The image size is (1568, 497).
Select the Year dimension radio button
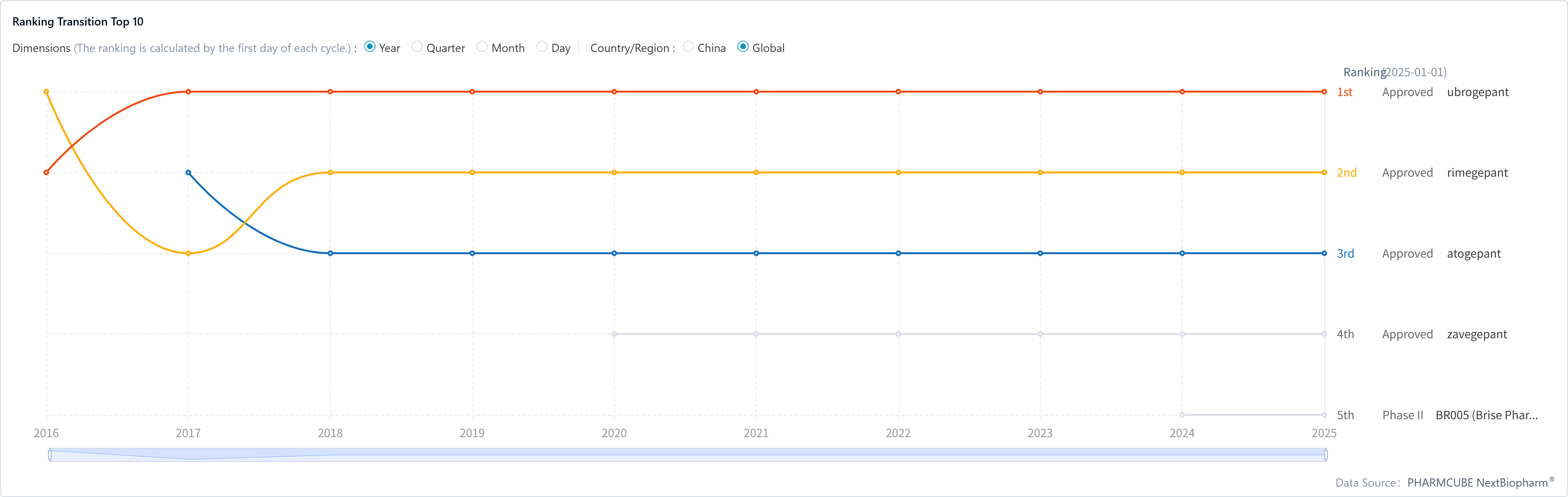tap(369, 47)
